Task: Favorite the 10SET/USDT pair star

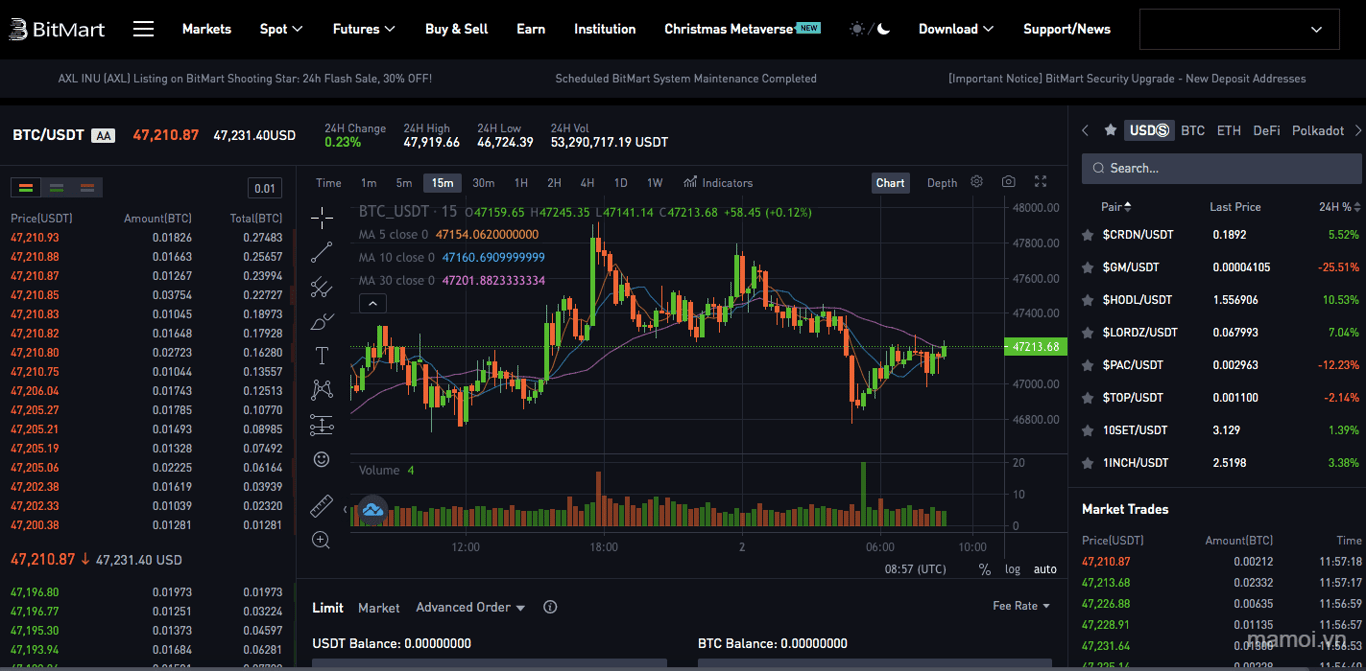Action: click(1088, 431)
